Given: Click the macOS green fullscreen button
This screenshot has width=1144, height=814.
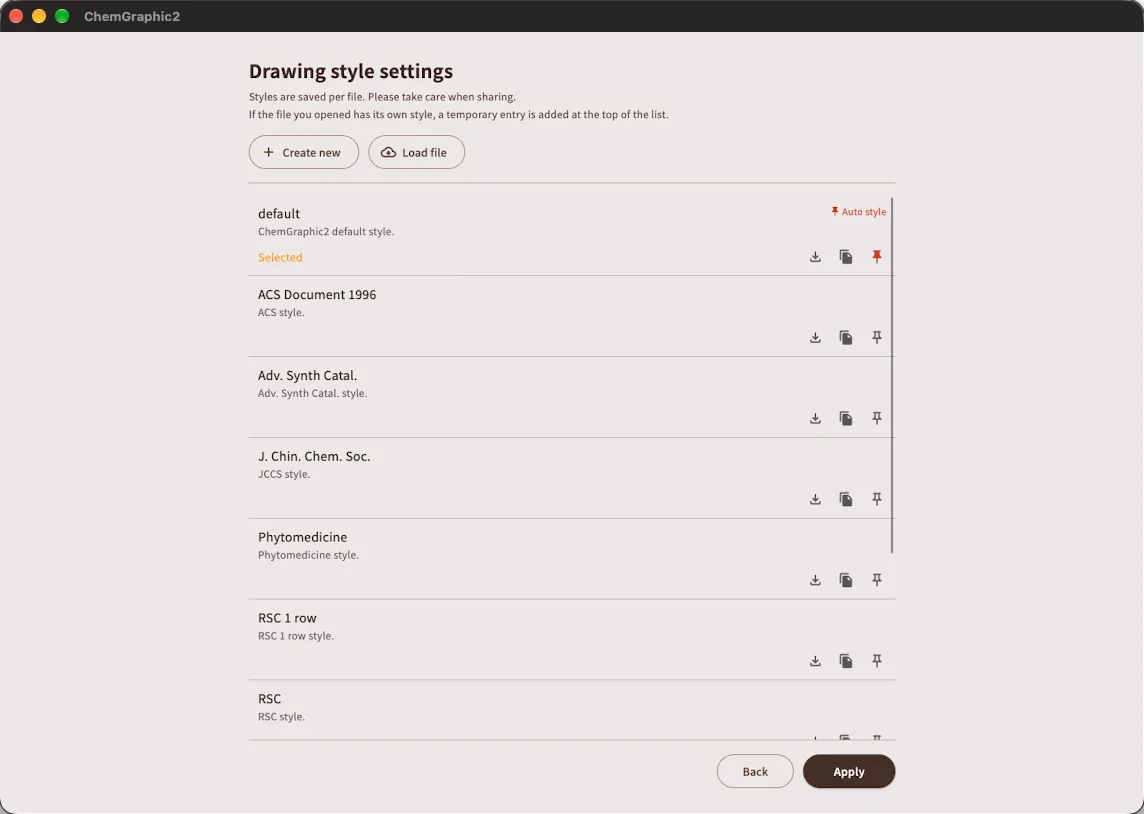Looking at the screenshot, I should 62,16.
